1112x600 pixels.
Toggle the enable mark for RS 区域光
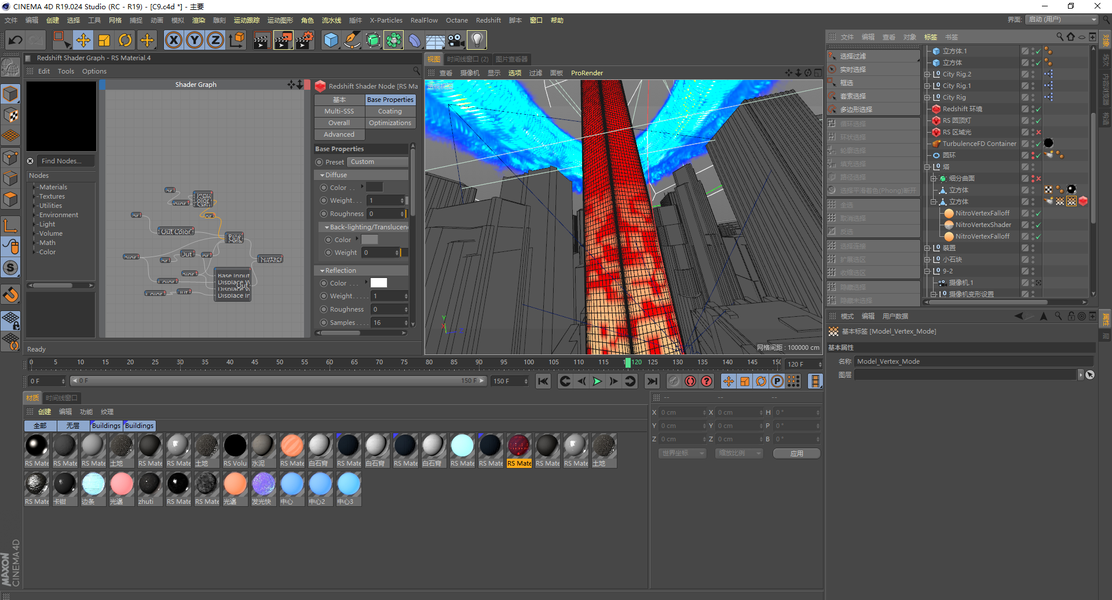click(x=1038, y=132)
